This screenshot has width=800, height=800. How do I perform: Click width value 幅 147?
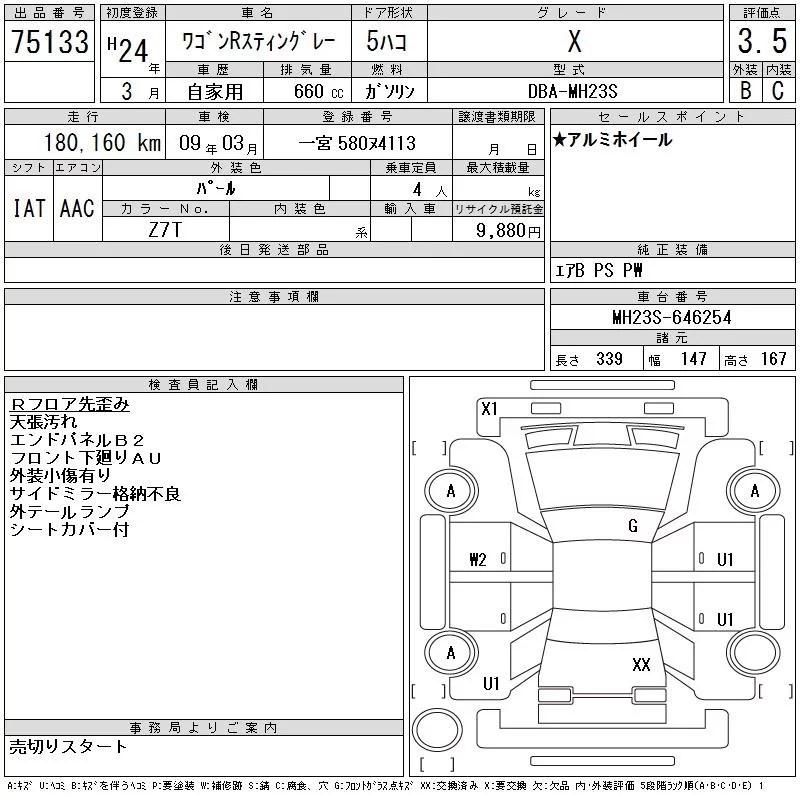(678, 359)
